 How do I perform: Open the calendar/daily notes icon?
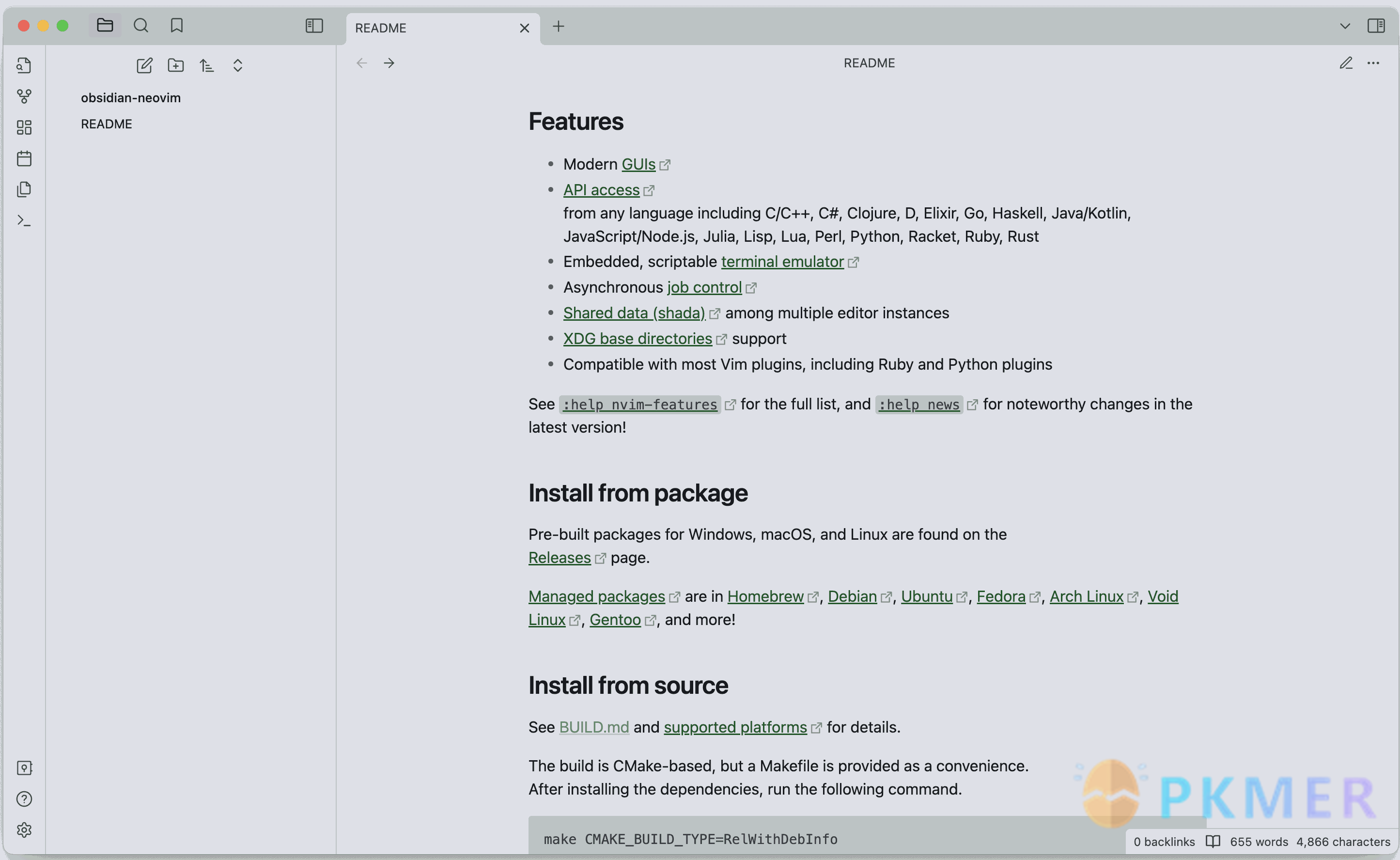(x=24, y=159)
